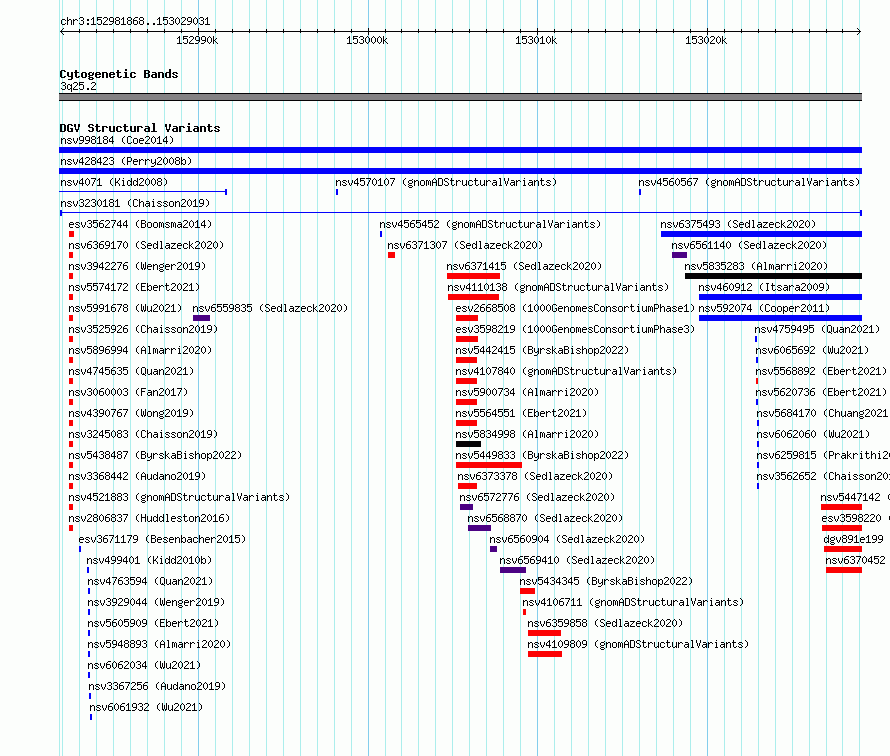The image size is (890, 756).
Task: Select nsv5434345 (ByrskaBishop2022) label
Action: point(606,581)
